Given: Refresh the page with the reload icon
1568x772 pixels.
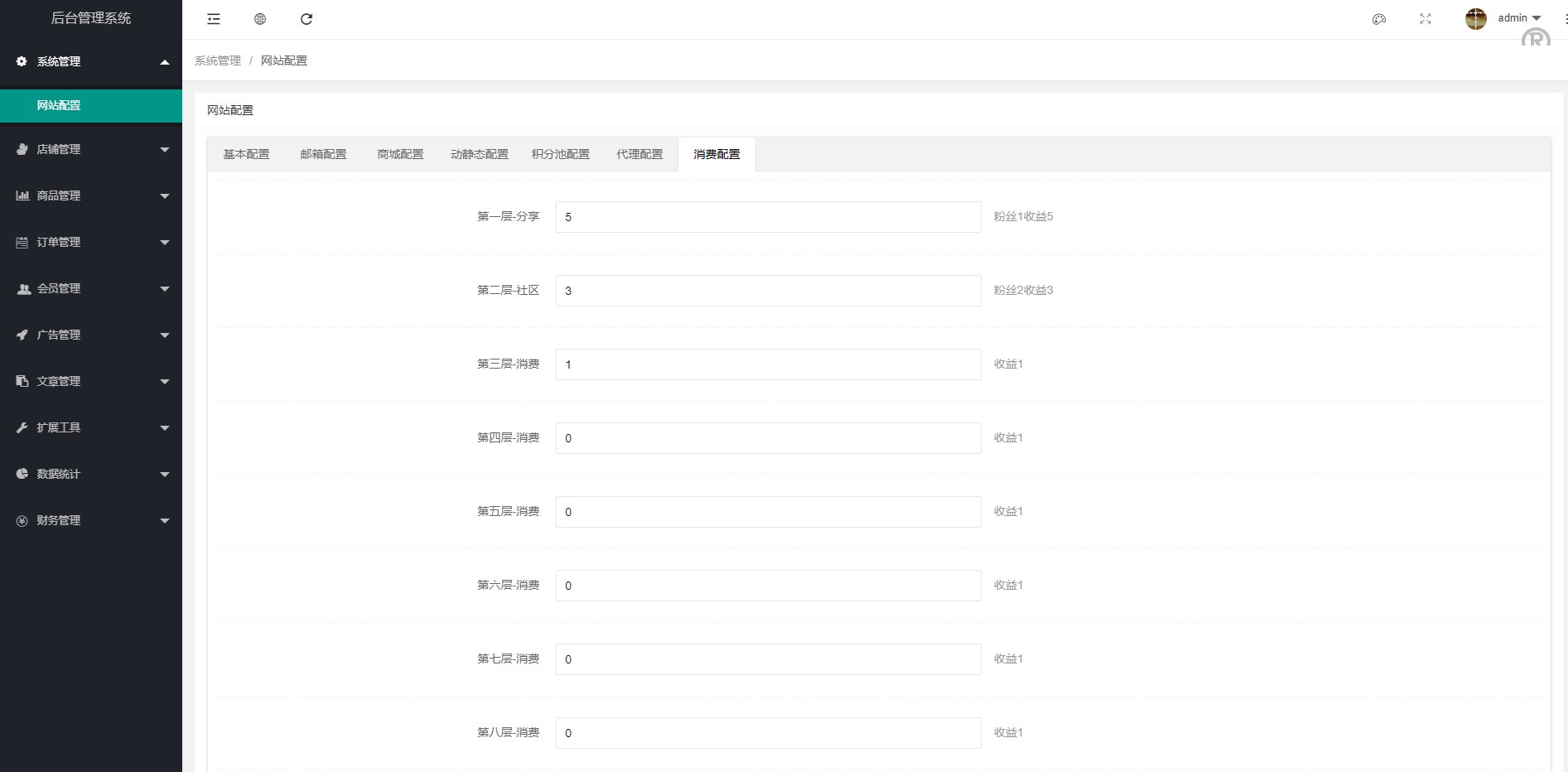Looking at the screenshot, I should point(306,18).
